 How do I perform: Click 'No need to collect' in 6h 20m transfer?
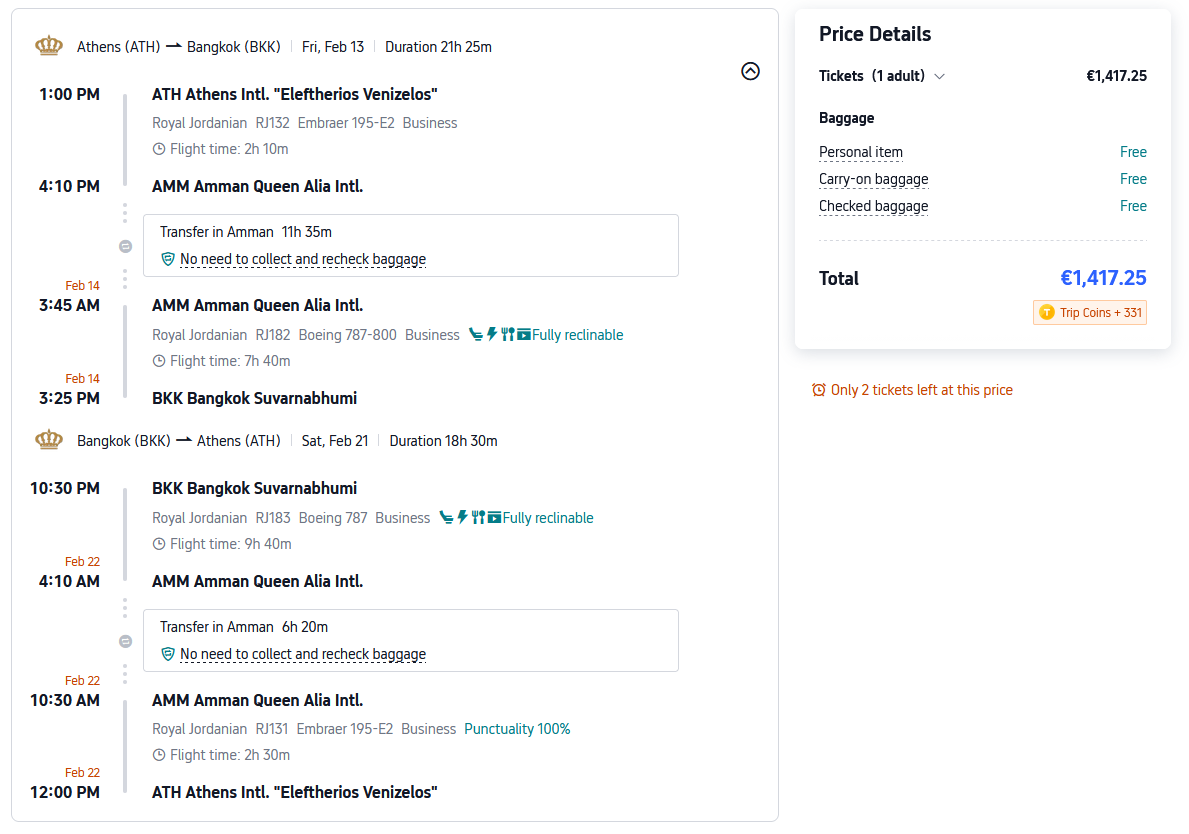302,654
